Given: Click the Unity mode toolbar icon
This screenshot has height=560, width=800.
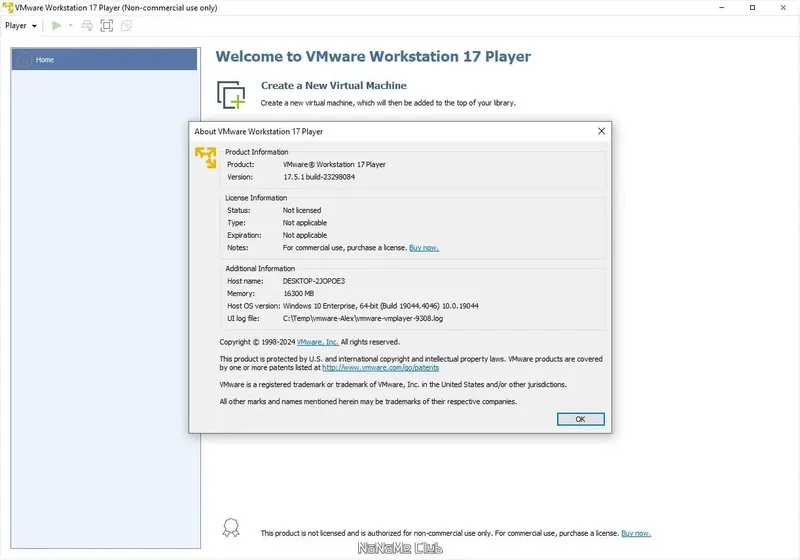Looking at the screenshot, I should coord(127,26).
